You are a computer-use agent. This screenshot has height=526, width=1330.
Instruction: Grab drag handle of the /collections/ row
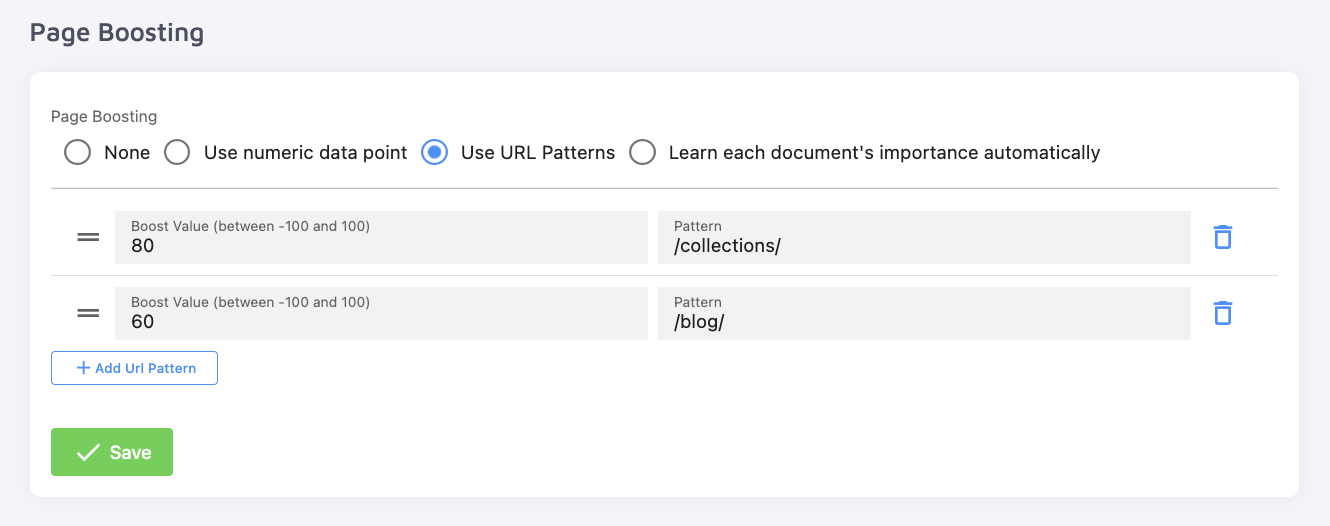[x=88, y=237]
